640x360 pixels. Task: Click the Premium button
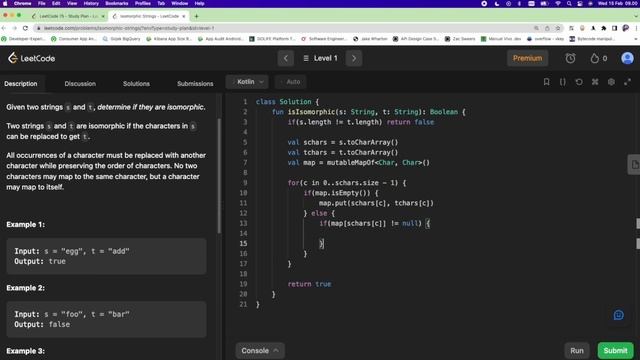(x=527, y=58)
